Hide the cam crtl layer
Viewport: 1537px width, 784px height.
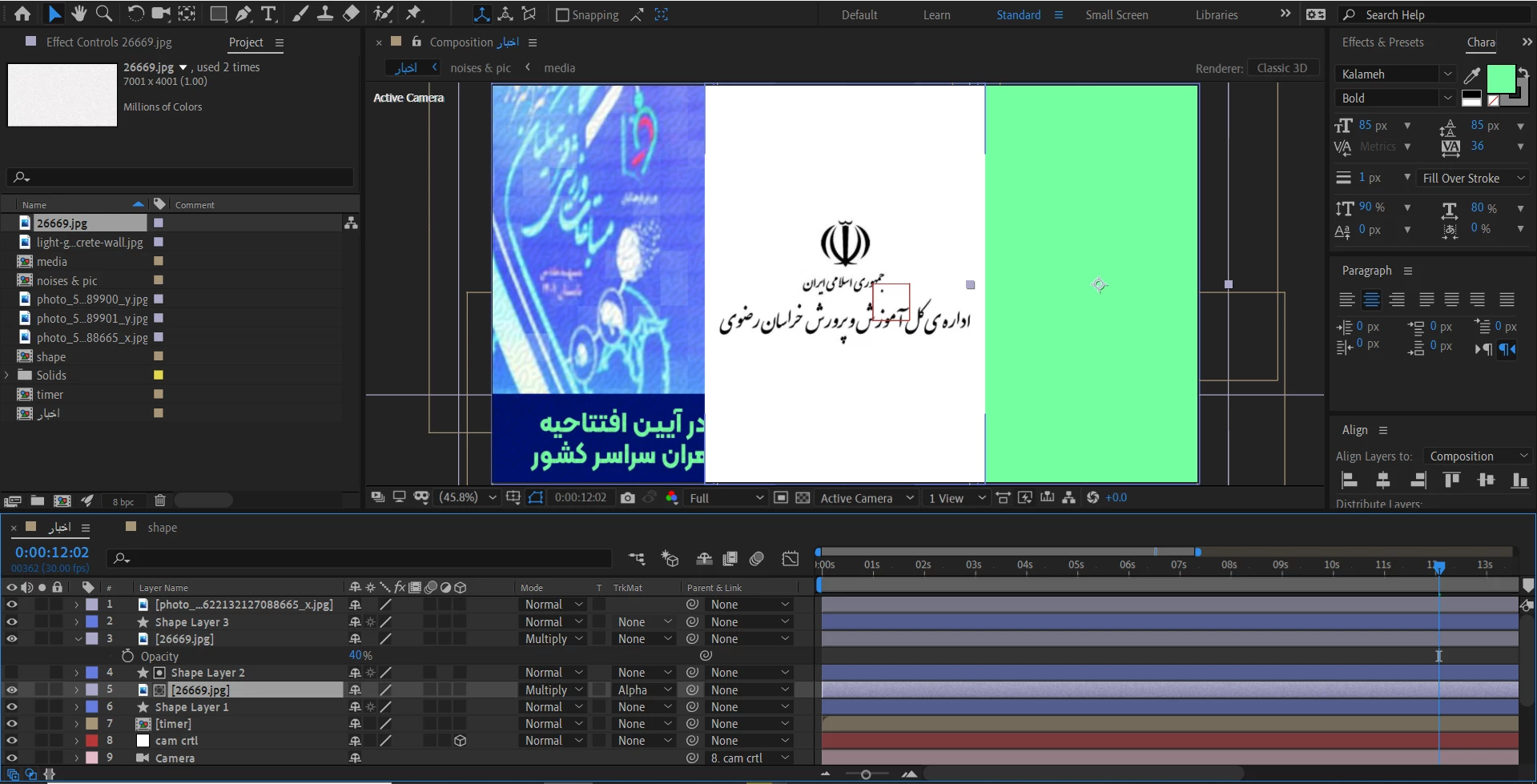pyautogui.click(x=12, y=741)
